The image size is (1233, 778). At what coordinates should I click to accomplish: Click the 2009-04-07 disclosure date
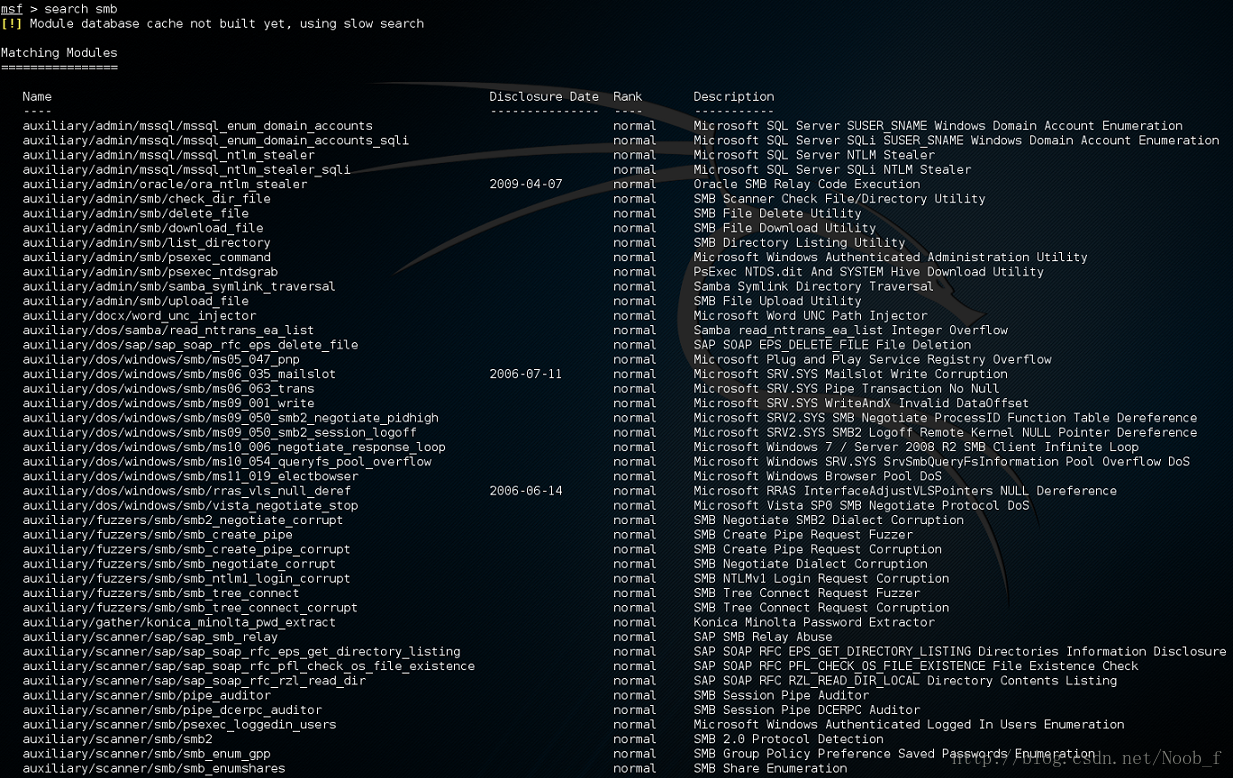[526, 184]
